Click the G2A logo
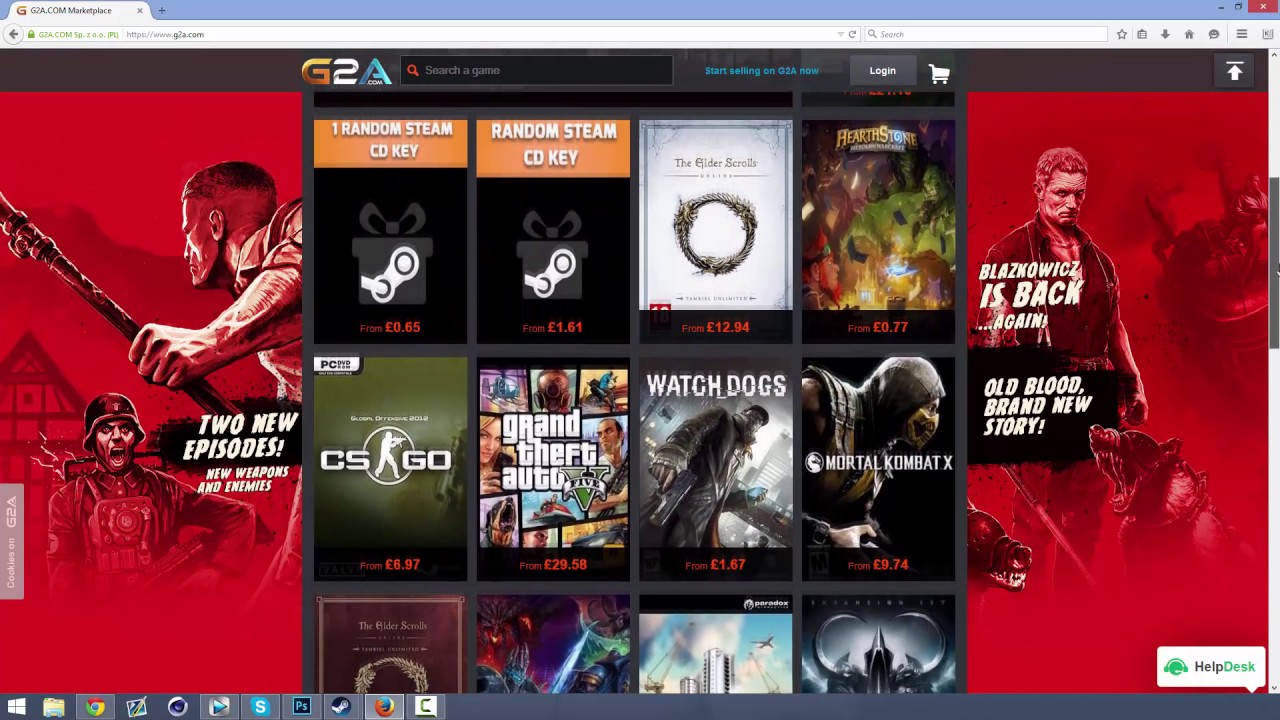 point(346,71)
